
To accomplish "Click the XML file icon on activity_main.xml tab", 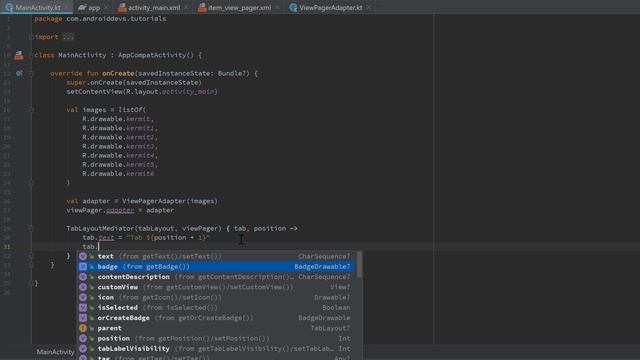I will (x=122, y=7).
